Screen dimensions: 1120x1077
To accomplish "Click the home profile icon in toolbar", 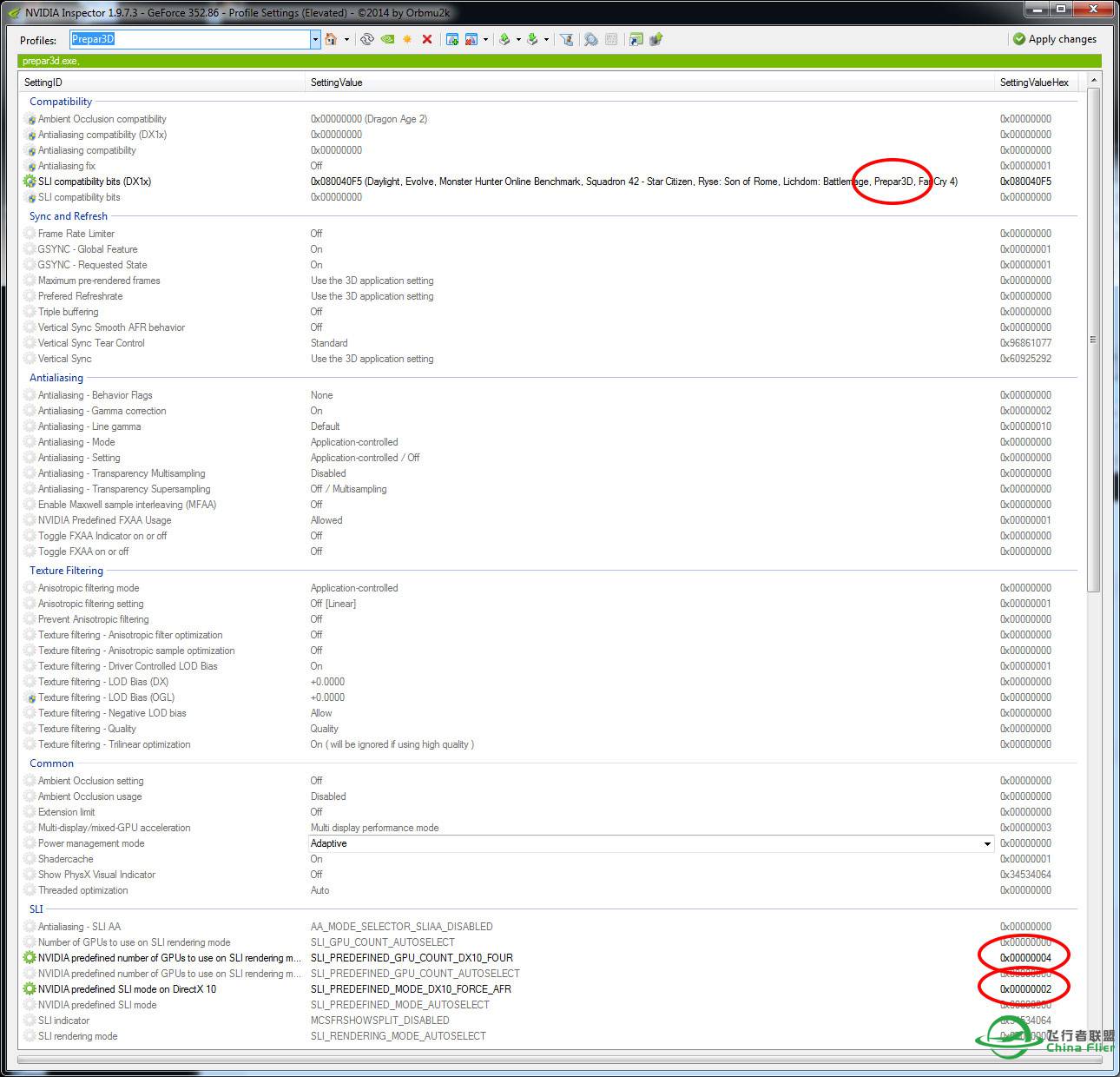I will (331, 39).
